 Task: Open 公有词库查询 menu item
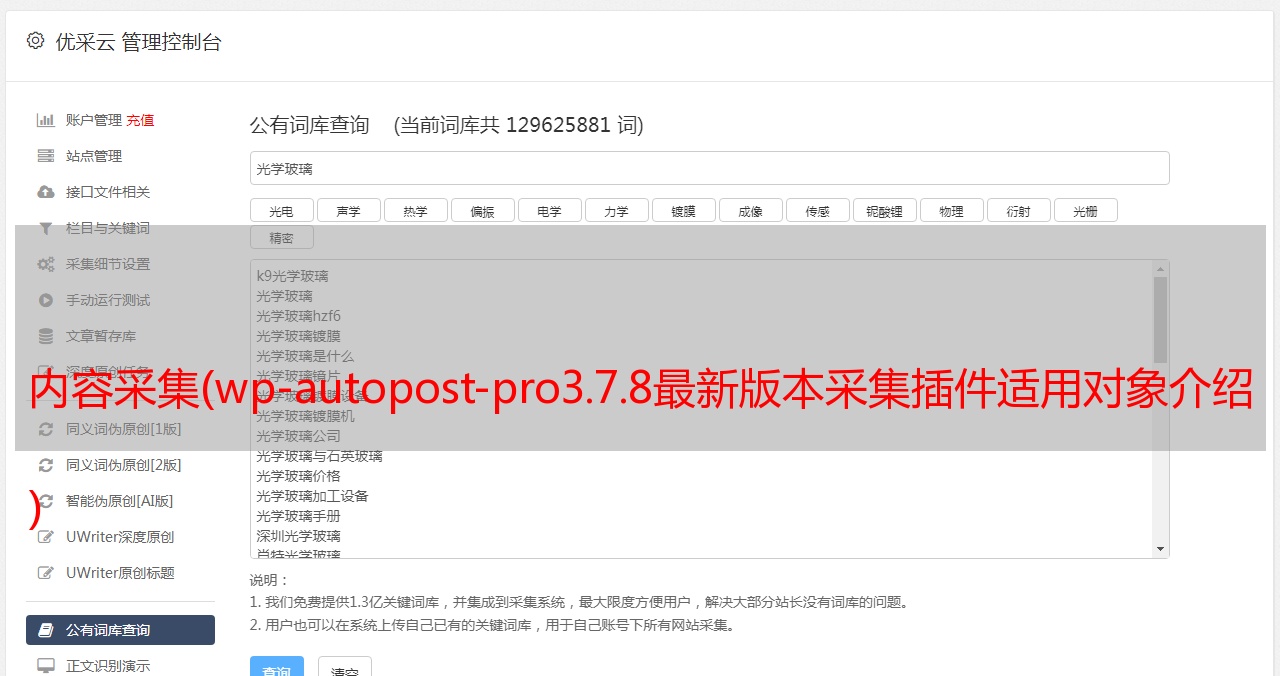pyautogui.click(x=120, y=630)
